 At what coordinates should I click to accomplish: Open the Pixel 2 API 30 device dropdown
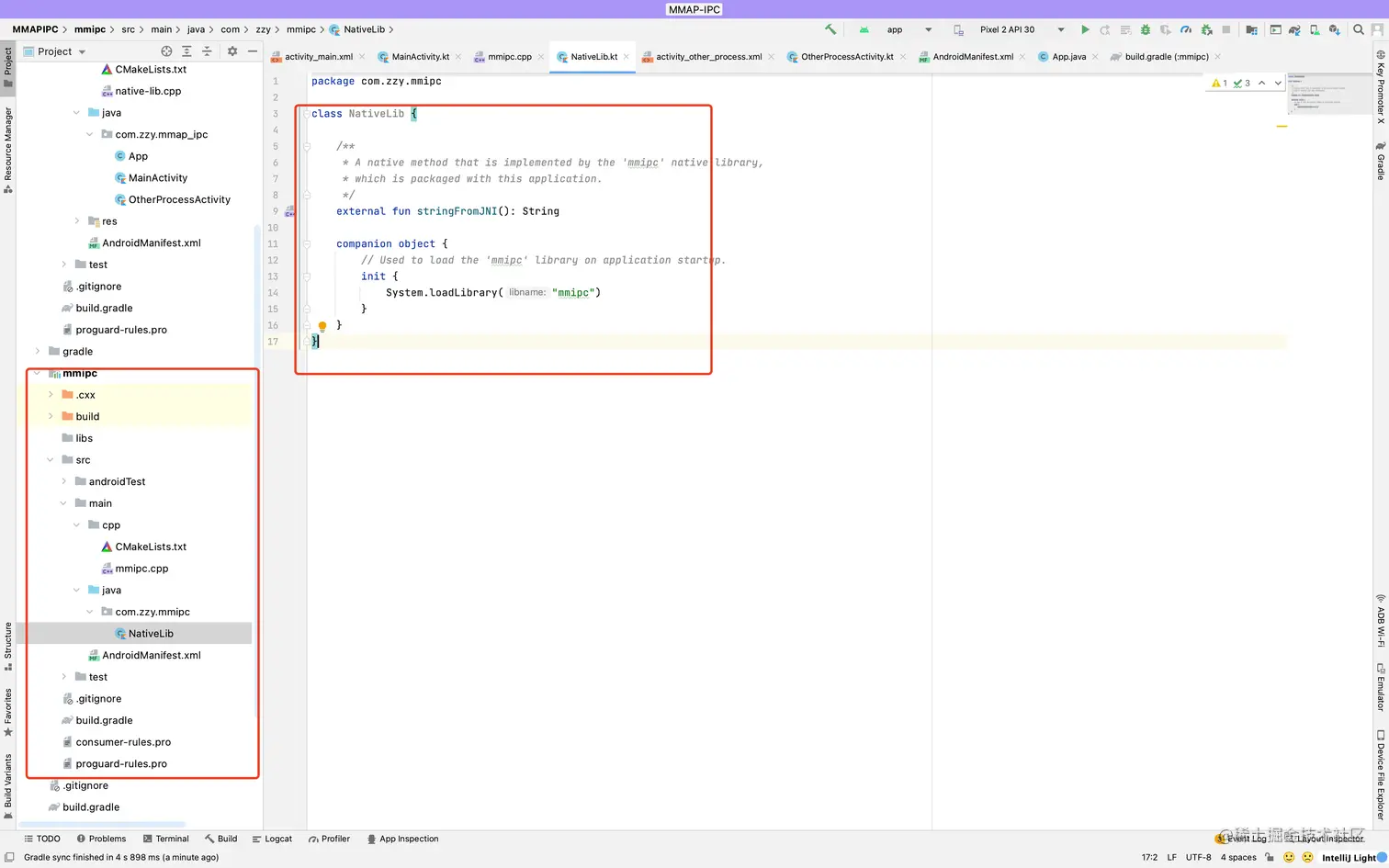click(1010, 29)
